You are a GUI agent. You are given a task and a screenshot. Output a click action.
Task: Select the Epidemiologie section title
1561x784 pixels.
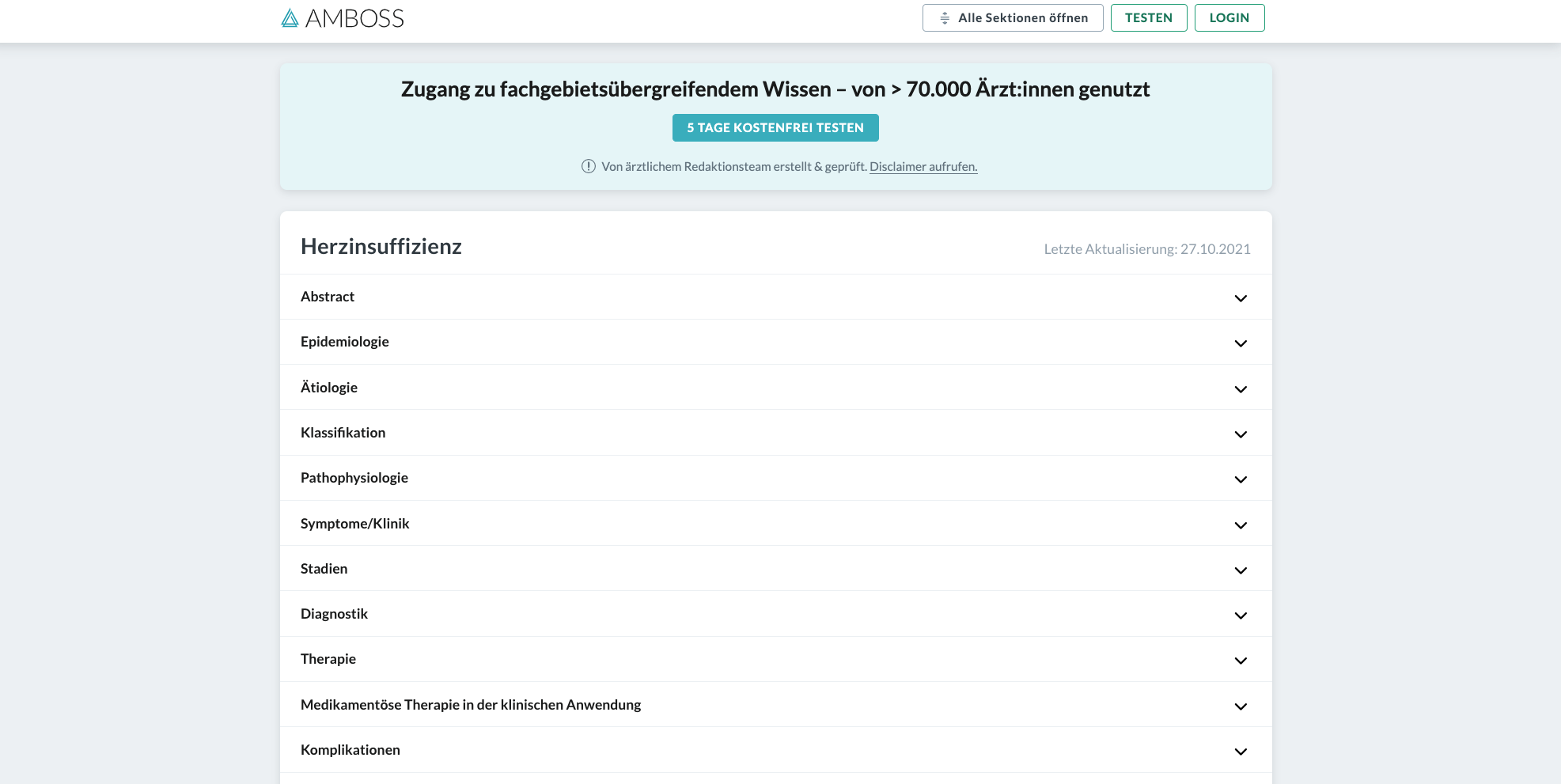pos(345,342)
